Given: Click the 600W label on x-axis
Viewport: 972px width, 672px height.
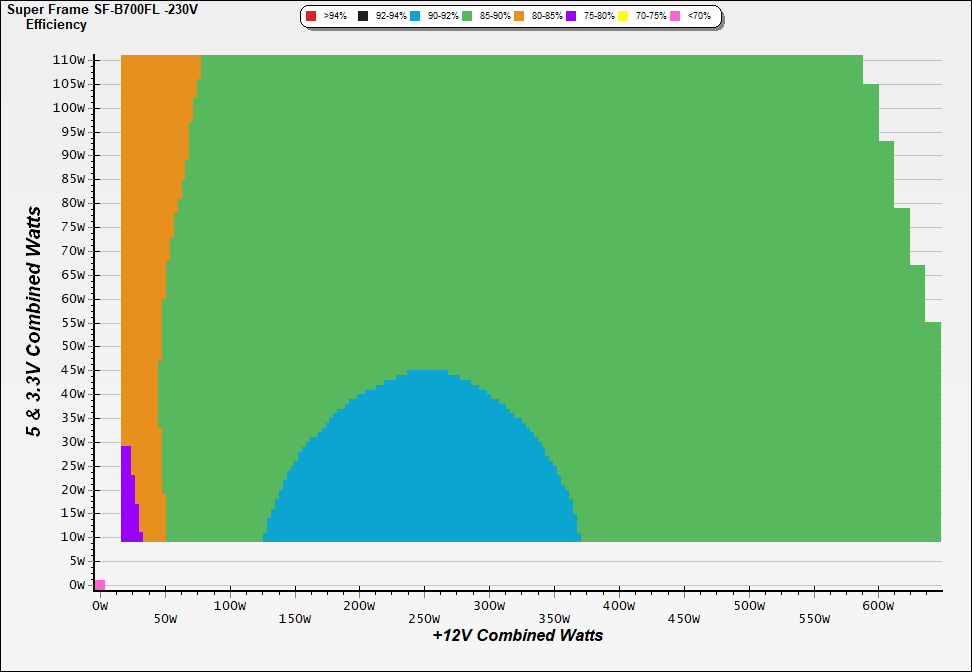Looking at the screenshot, I should pos(877,606).
